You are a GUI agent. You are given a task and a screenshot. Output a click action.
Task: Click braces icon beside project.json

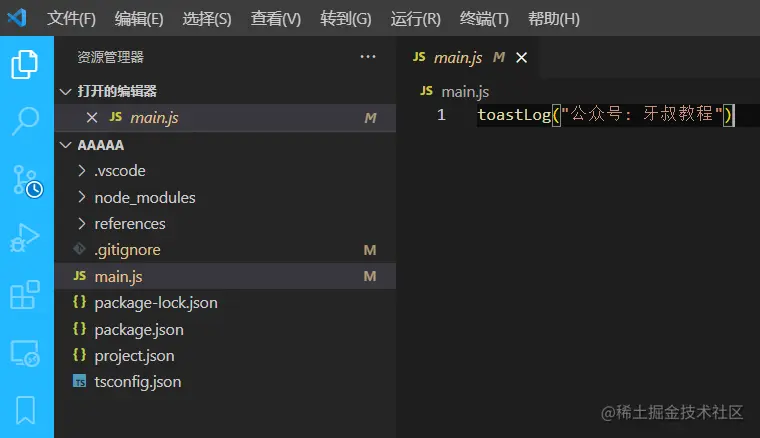(79, 355)
